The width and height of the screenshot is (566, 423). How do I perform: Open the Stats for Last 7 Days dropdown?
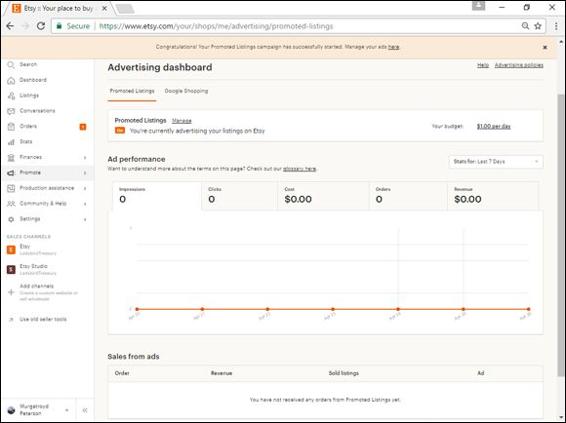[496, 162]
